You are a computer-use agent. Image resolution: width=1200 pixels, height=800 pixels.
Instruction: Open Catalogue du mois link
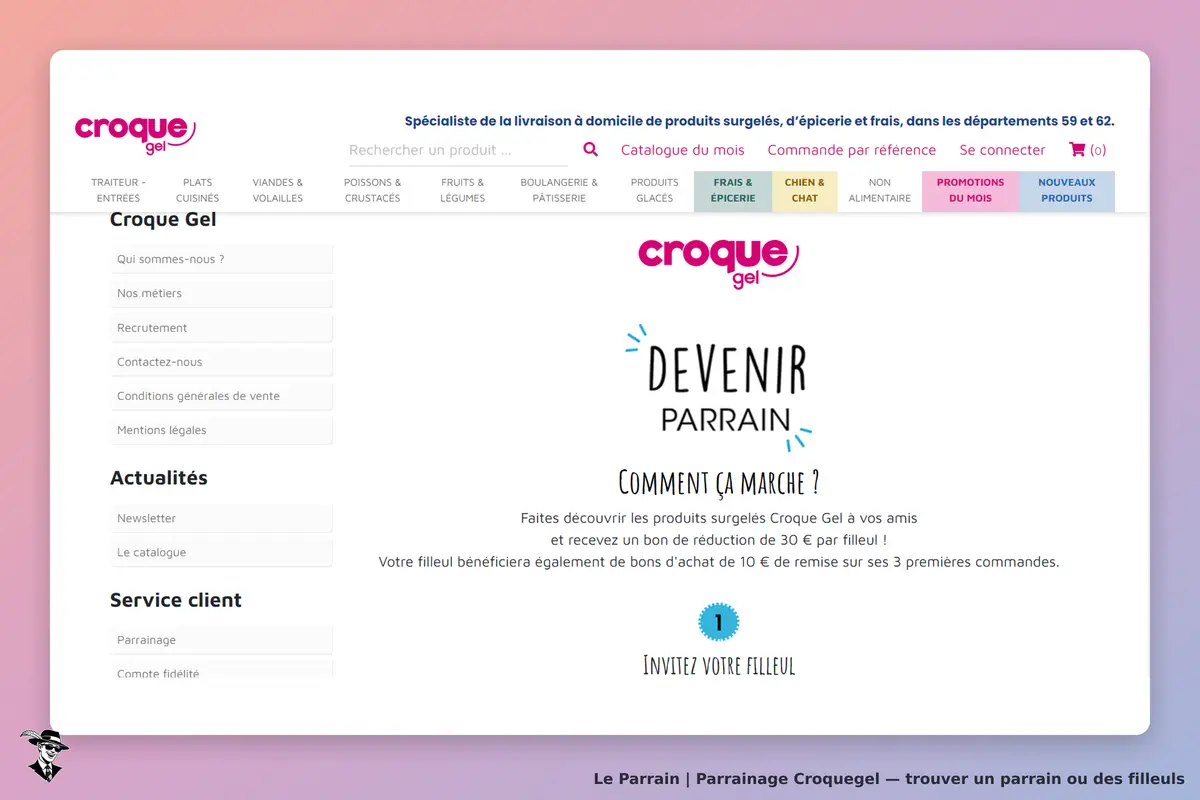tap(683, 150)
